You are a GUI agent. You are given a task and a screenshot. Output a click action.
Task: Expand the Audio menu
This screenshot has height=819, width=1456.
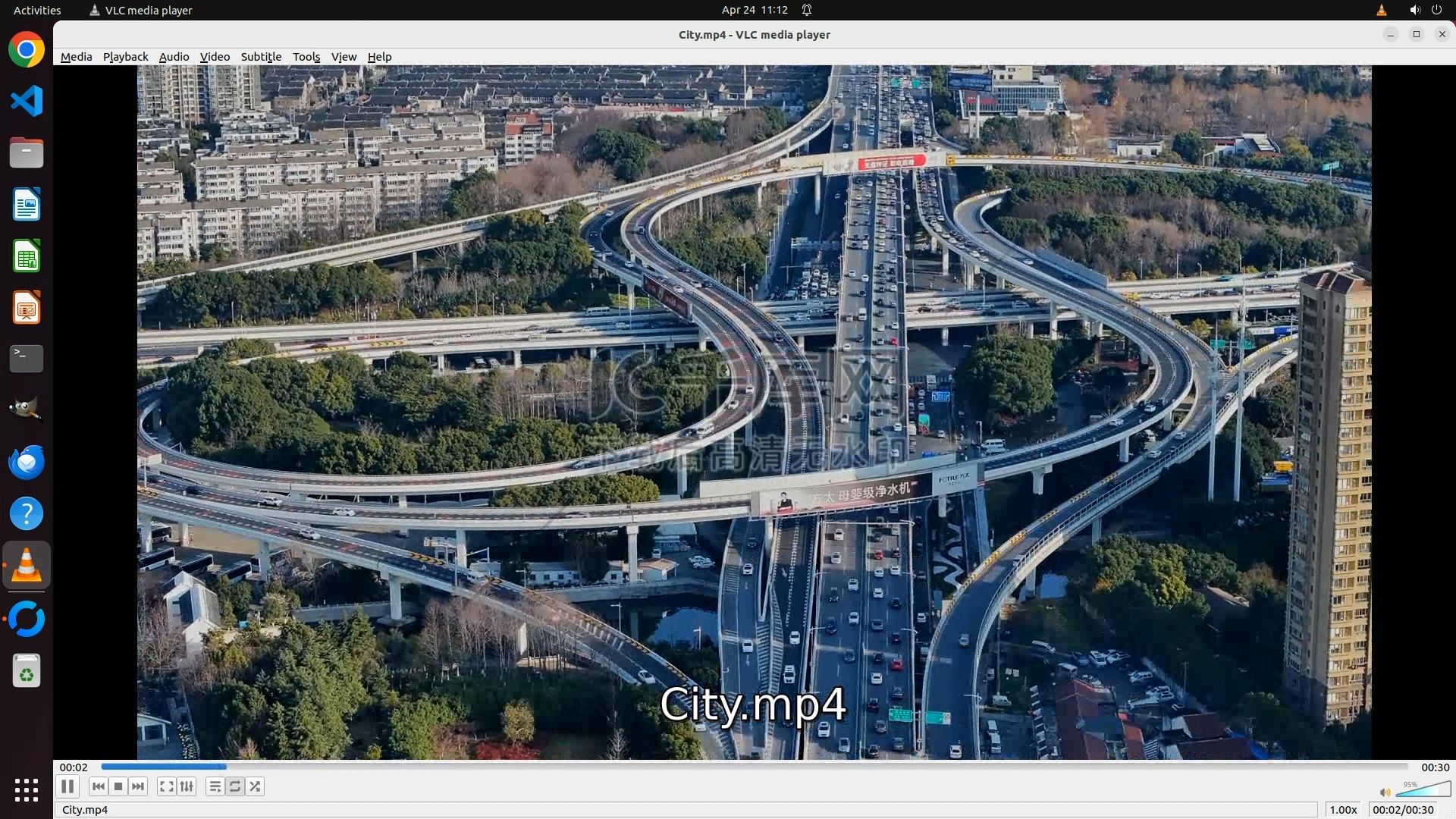(x=174, y=57)
